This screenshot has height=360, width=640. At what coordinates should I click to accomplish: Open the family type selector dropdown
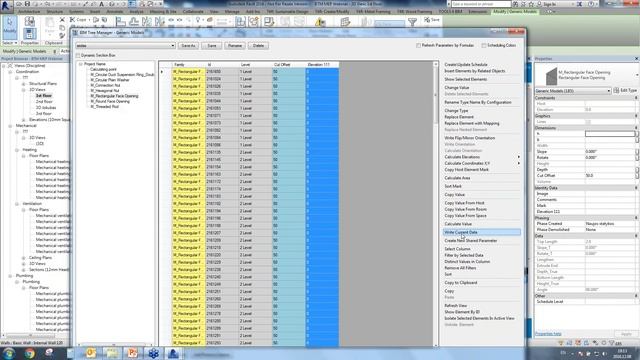pos(637,76)
